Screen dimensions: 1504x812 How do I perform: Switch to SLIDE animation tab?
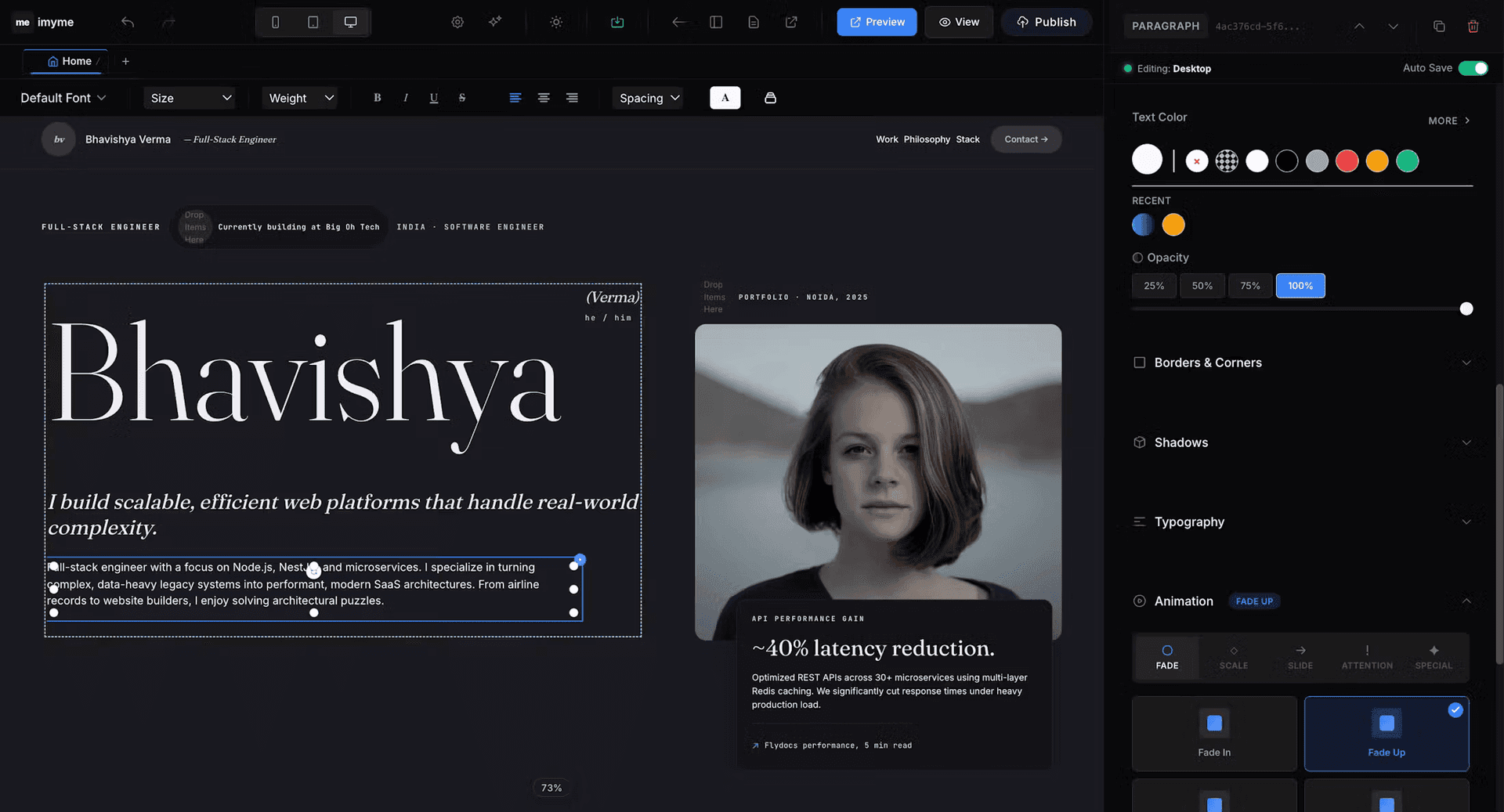click(x=1300, y=657)
